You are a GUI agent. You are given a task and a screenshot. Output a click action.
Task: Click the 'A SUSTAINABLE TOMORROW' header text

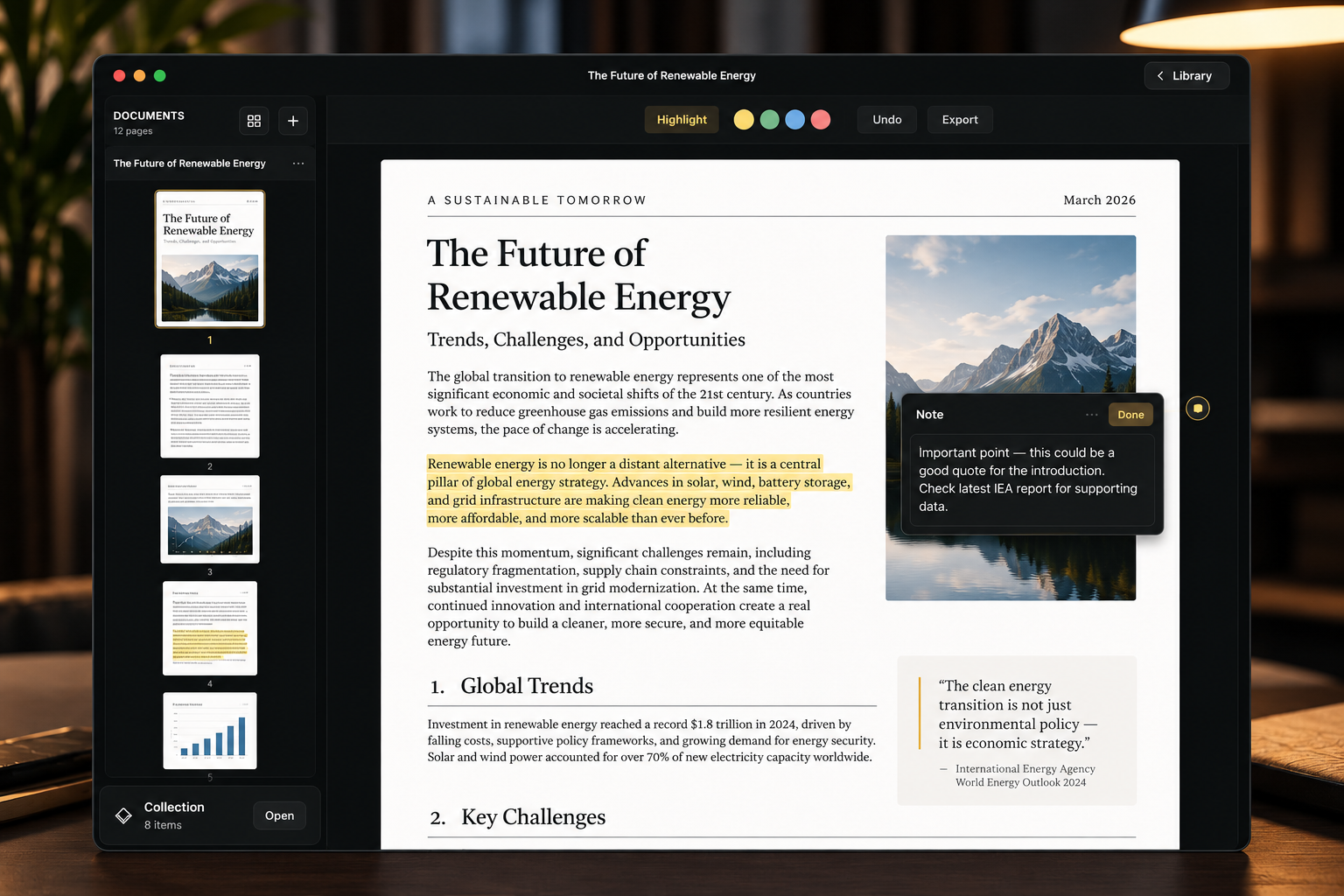[x=536, y=200]
